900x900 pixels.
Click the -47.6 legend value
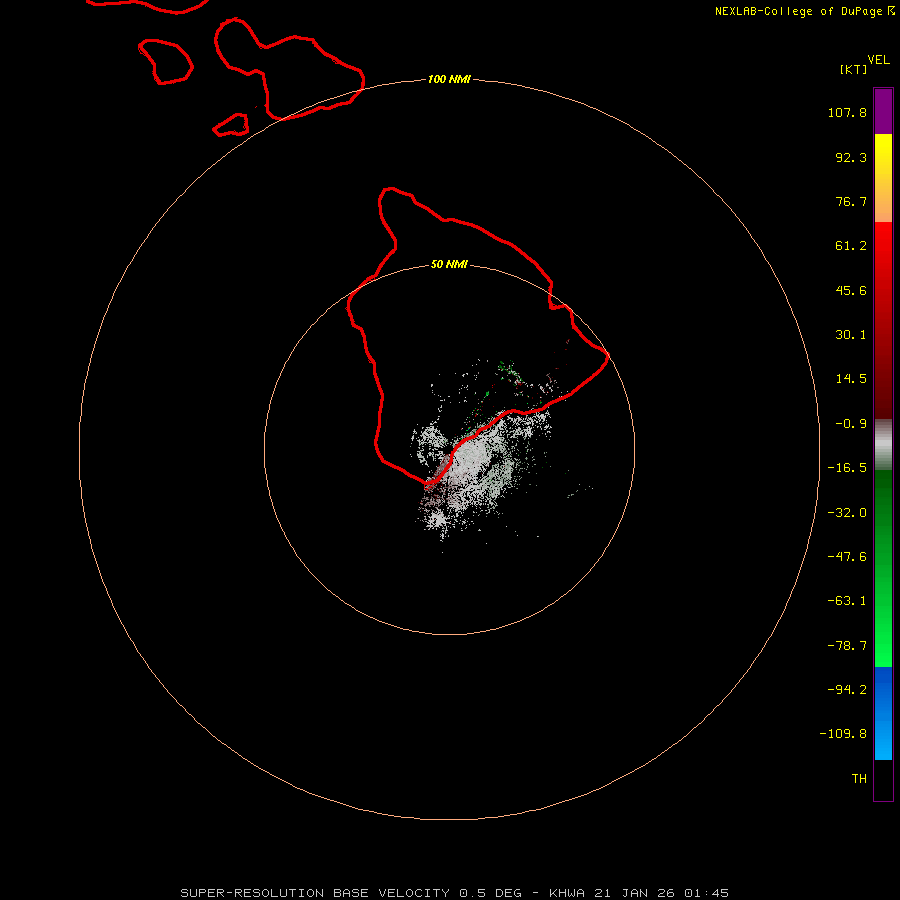[847, 557]
